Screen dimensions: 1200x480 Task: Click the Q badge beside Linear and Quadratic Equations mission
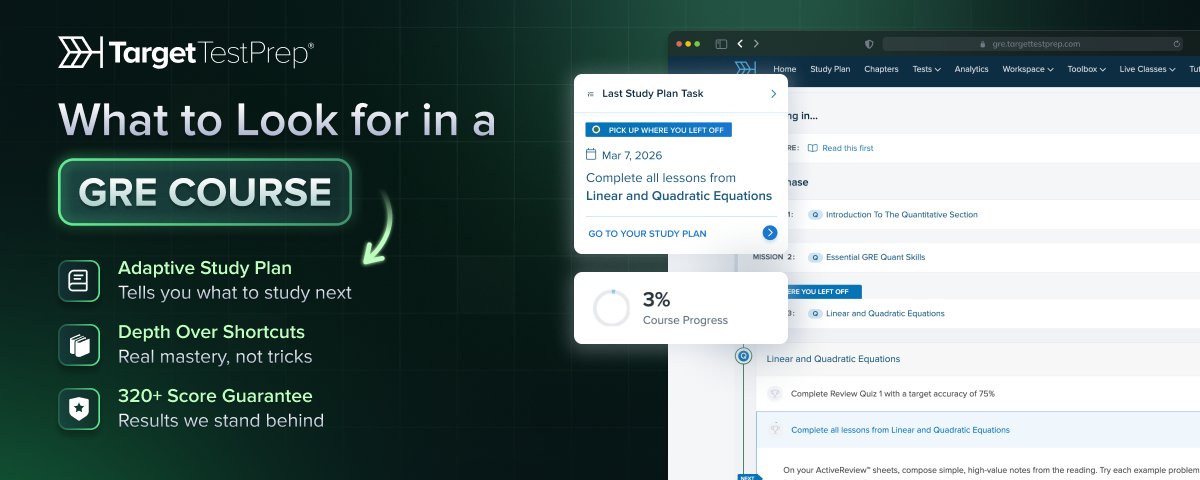pyautogui.click(x=815, y=313)
